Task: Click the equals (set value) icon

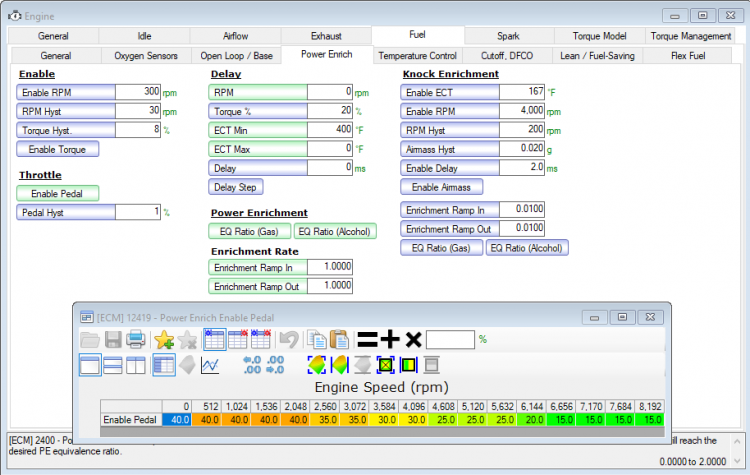Action: click(x=367, y=340)
